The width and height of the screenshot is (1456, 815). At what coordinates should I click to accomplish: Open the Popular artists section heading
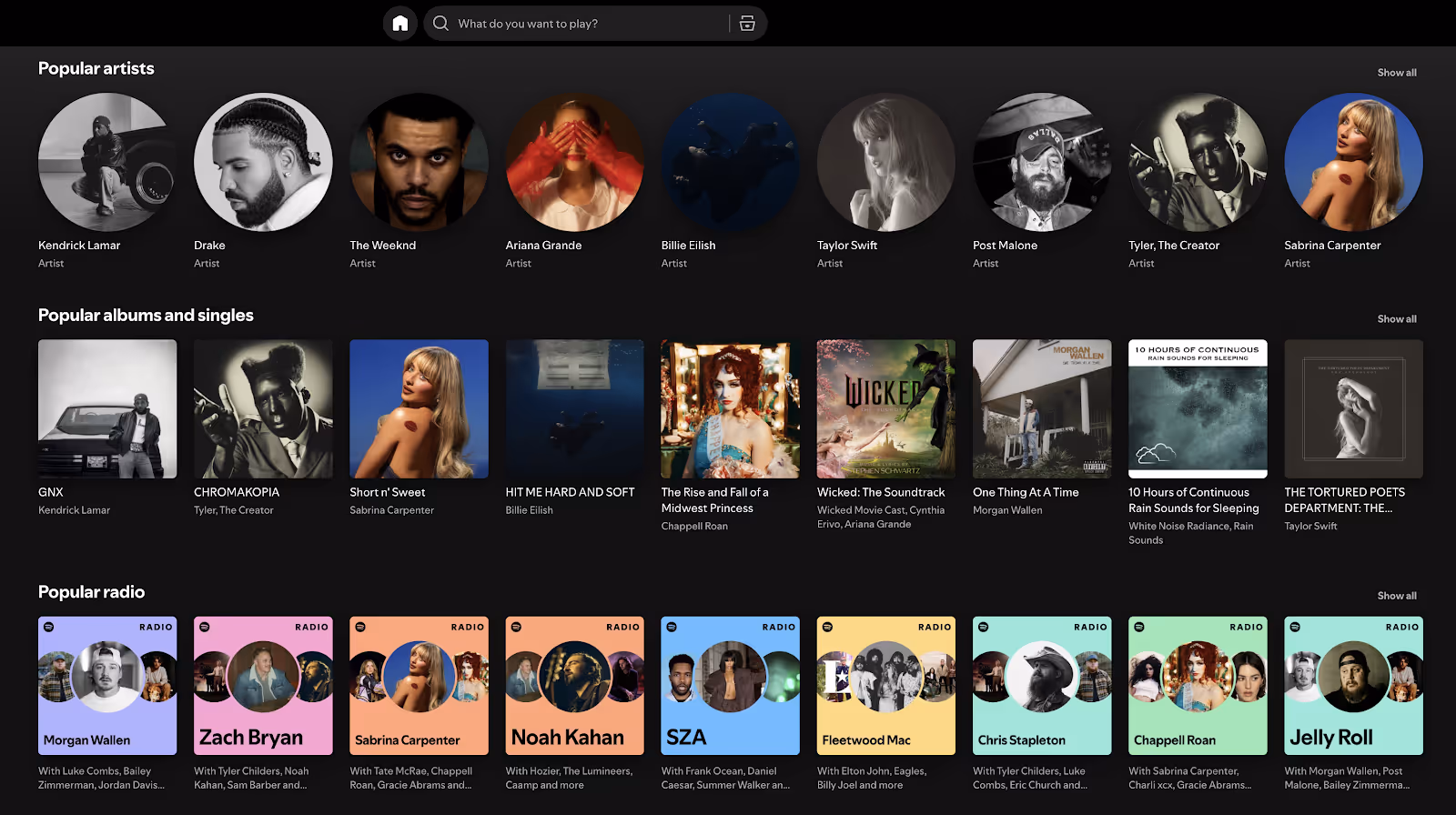click(x=96, y=68)
